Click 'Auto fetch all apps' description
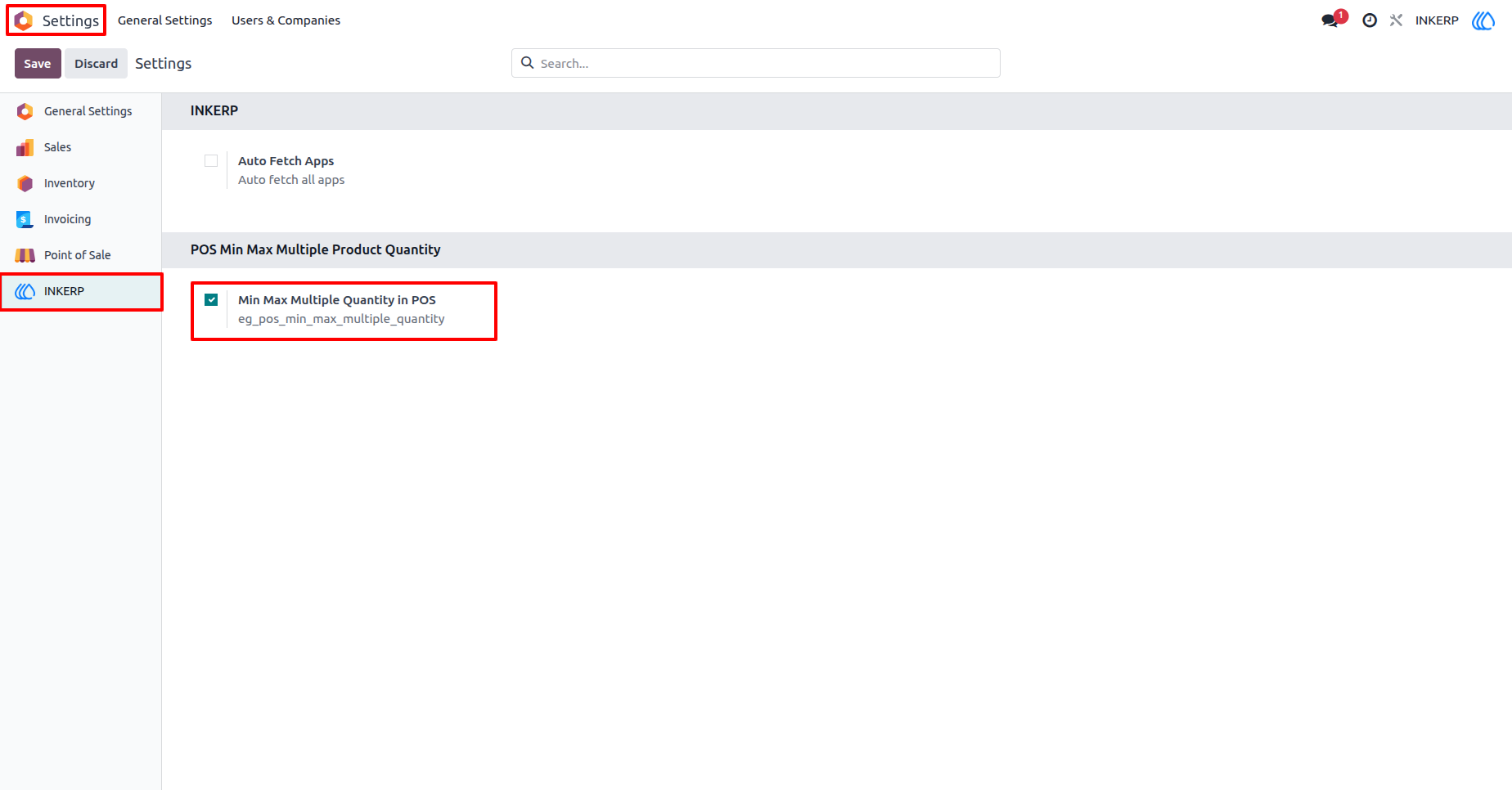 coord(291,180)
